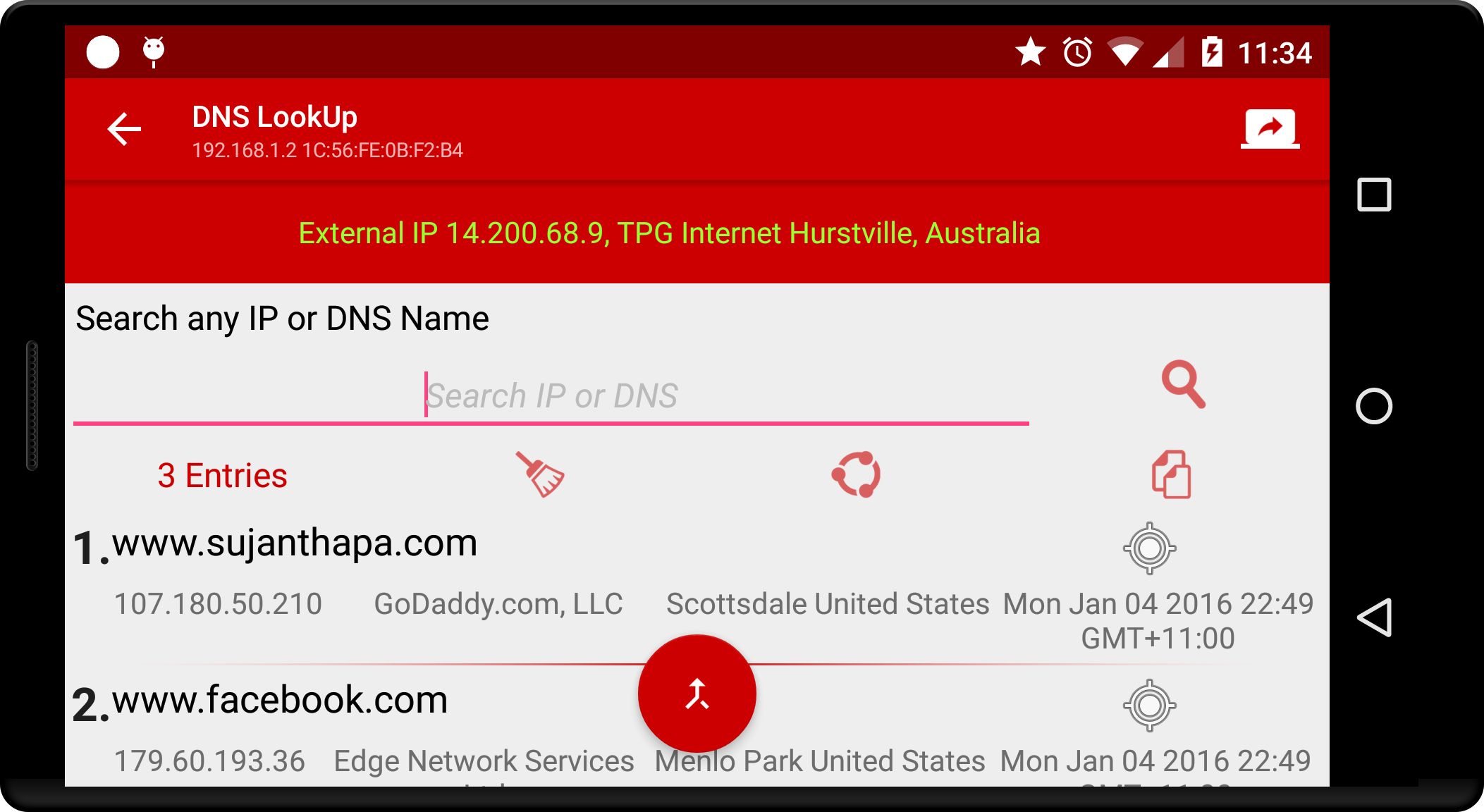The image size is (1484, 812).
Task: Tap the Scottsdale United States location
Action: pos(828,604)
